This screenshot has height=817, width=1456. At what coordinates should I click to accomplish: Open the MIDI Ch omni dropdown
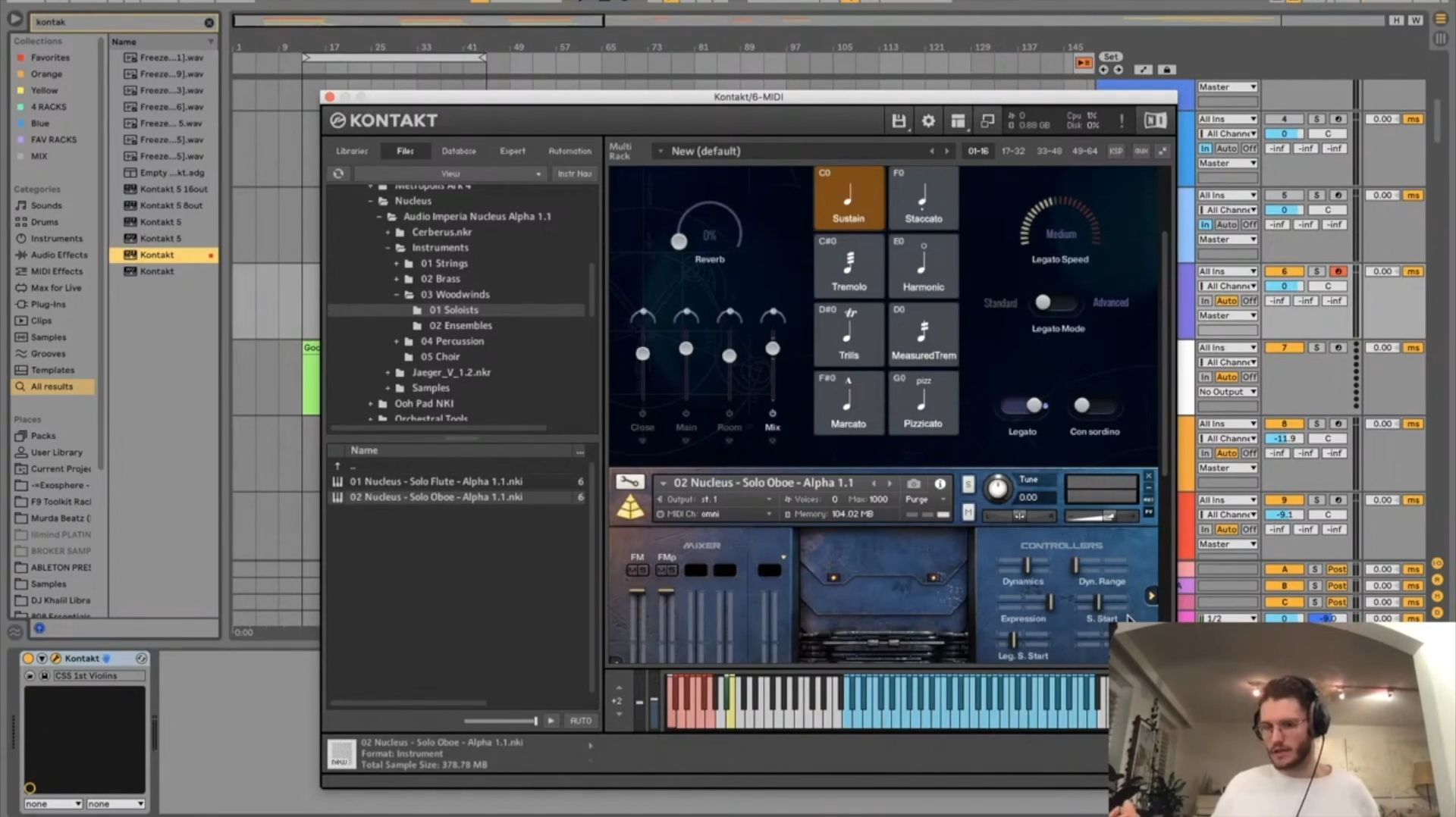point(714,514)
